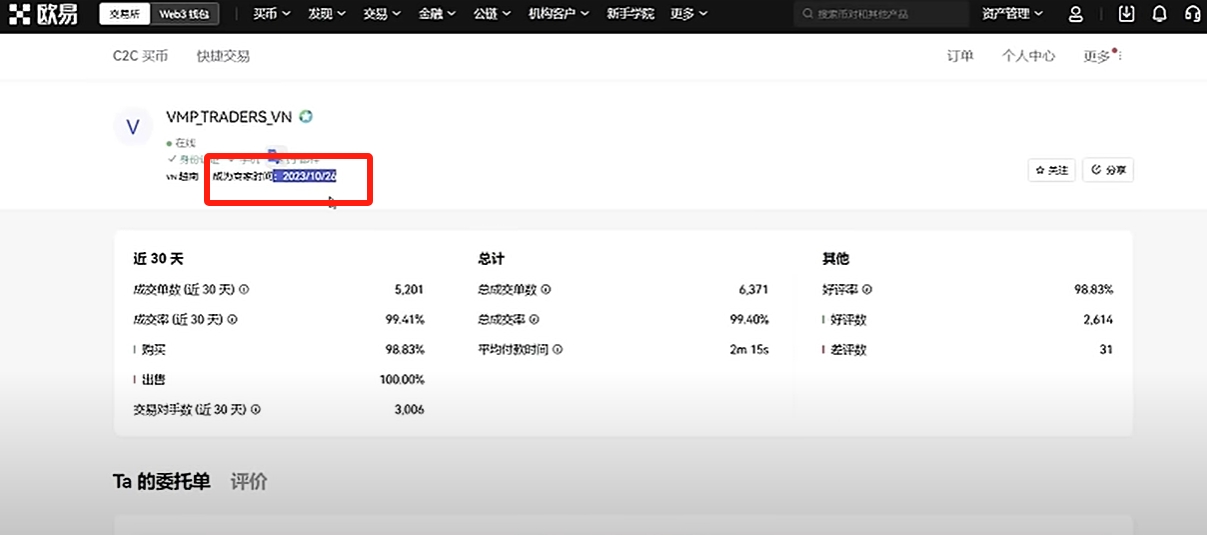The image size is (1207, 535).
Task: Click the 欧易 OKX logo
Action: (43, 14)
